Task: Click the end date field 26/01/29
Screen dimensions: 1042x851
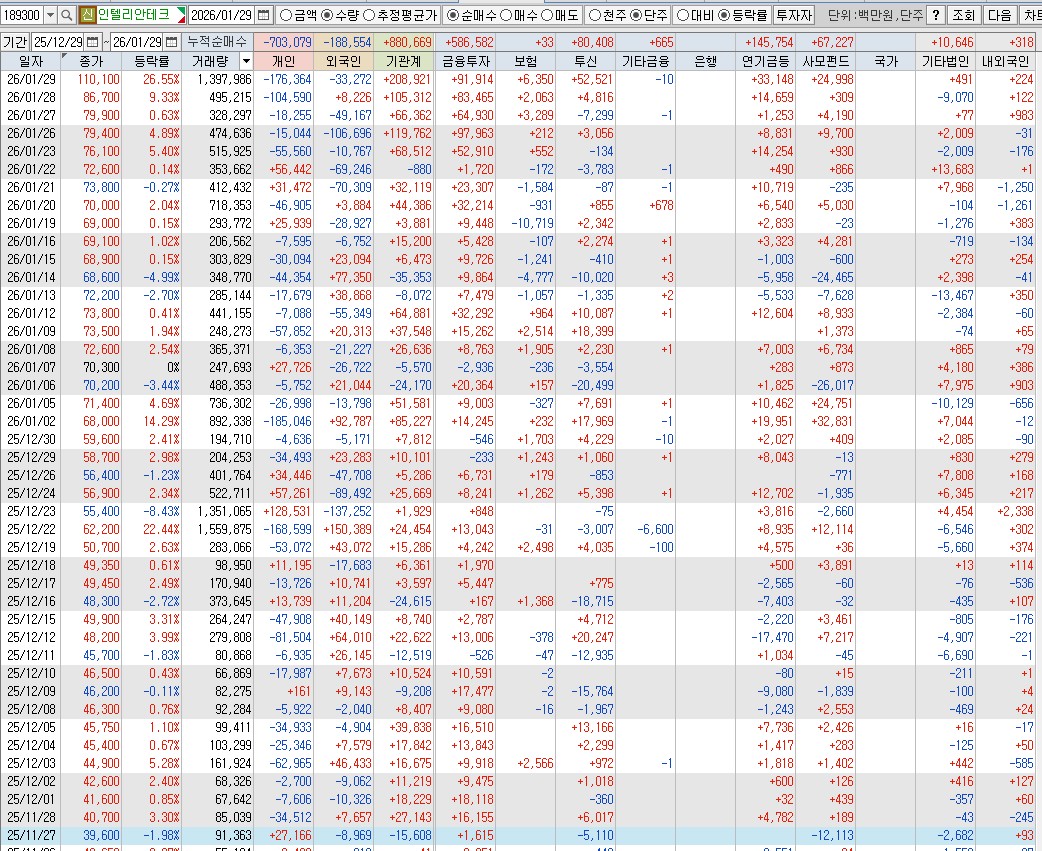Action: pos(137,42)
